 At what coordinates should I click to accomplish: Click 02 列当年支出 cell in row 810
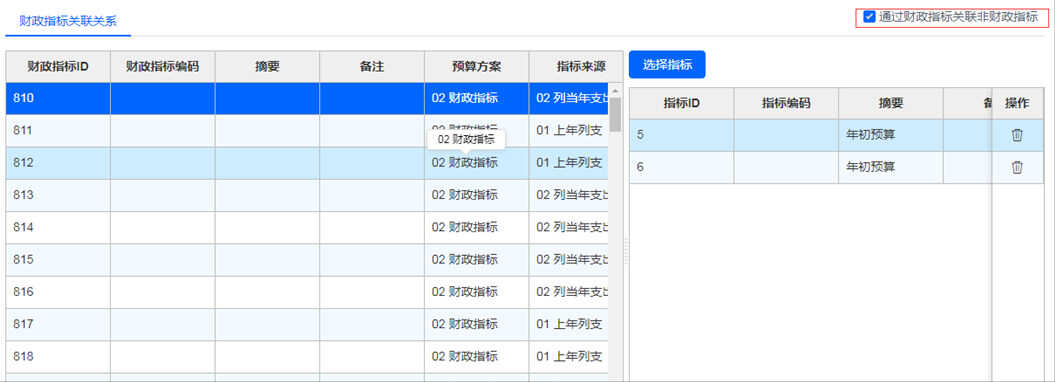[x=569, y=98]
